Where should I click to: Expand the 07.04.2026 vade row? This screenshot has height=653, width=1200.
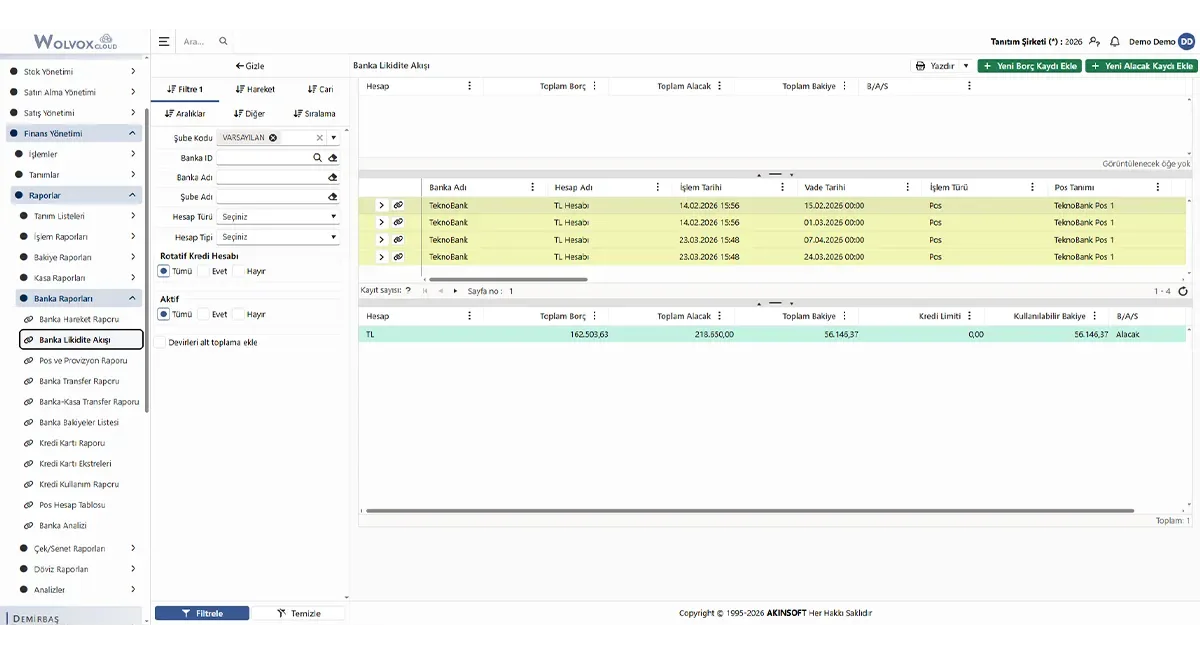[381, 239]
